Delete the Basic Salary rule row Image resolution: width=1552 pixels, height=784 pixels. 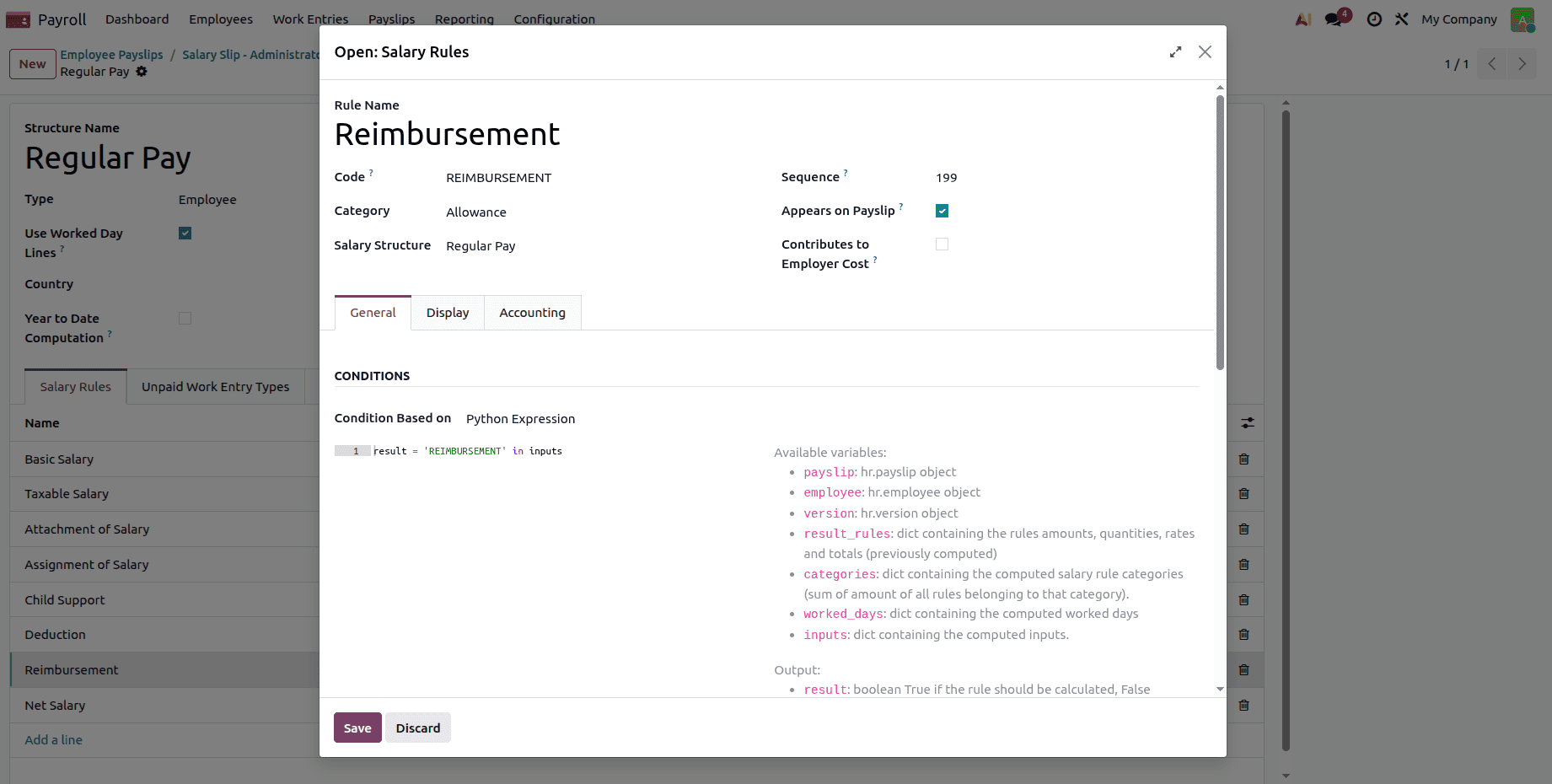tap(1243, 459)
